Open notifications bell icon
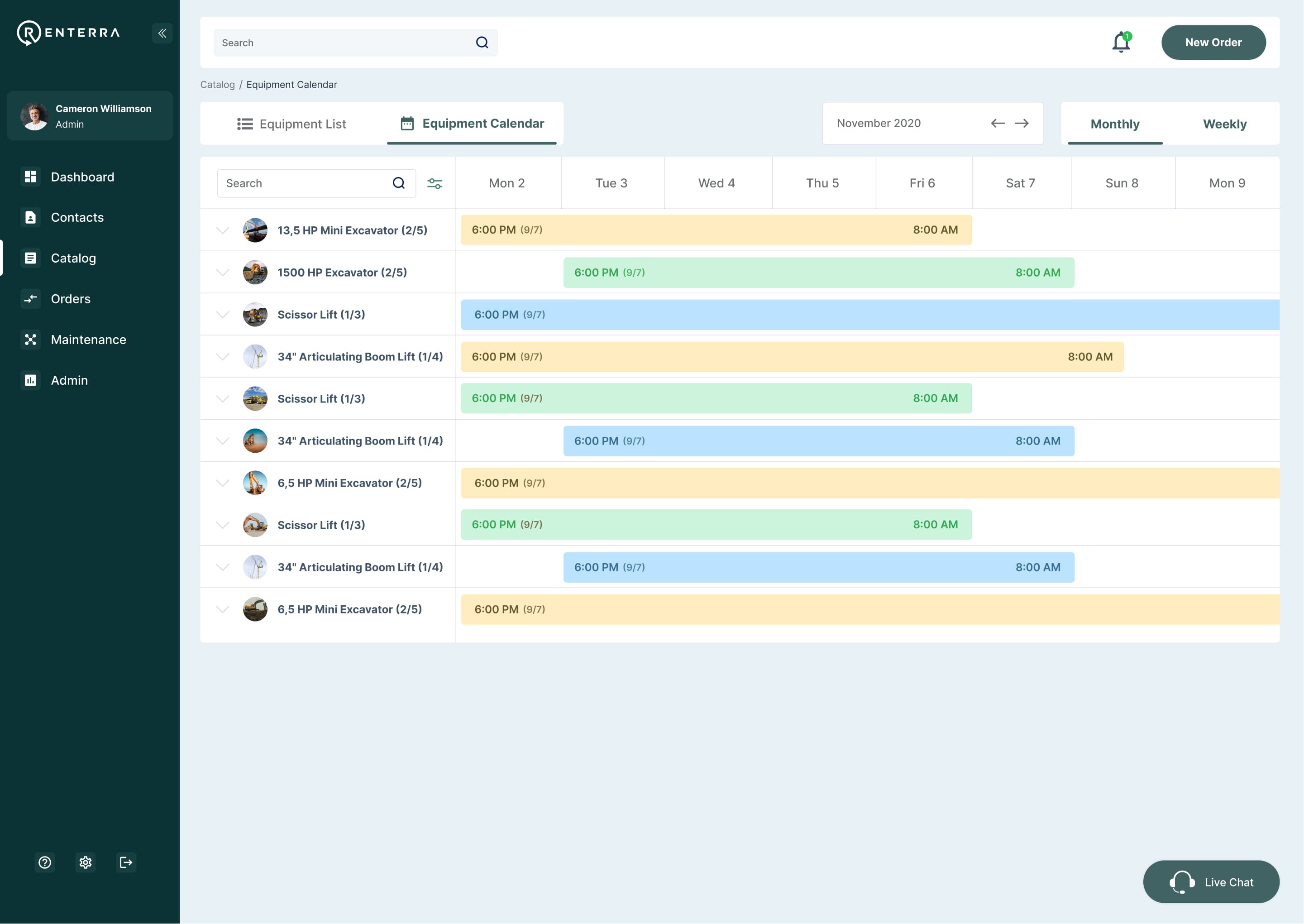1304x924 pixels. pos(1122,42)
